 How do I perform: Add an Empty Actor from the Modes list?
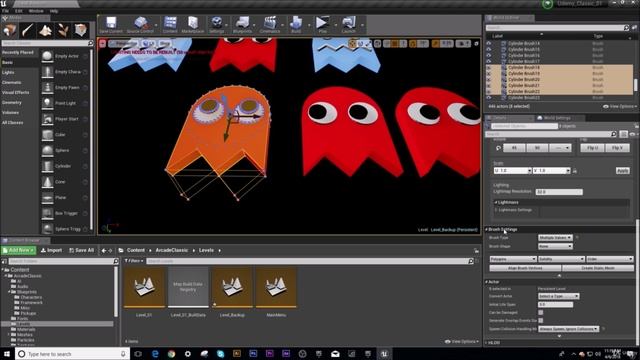click(65, 56)
